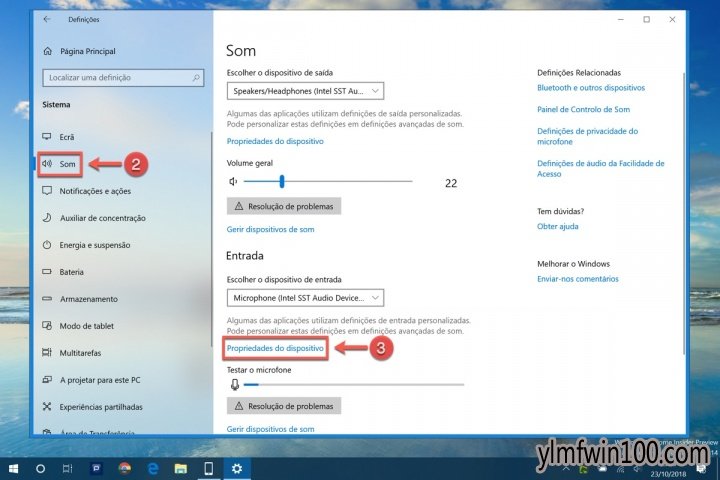Click the Definições Relacionadas heading
The width and height of the screenshot is (720, 480).
(x=579, y=73)
